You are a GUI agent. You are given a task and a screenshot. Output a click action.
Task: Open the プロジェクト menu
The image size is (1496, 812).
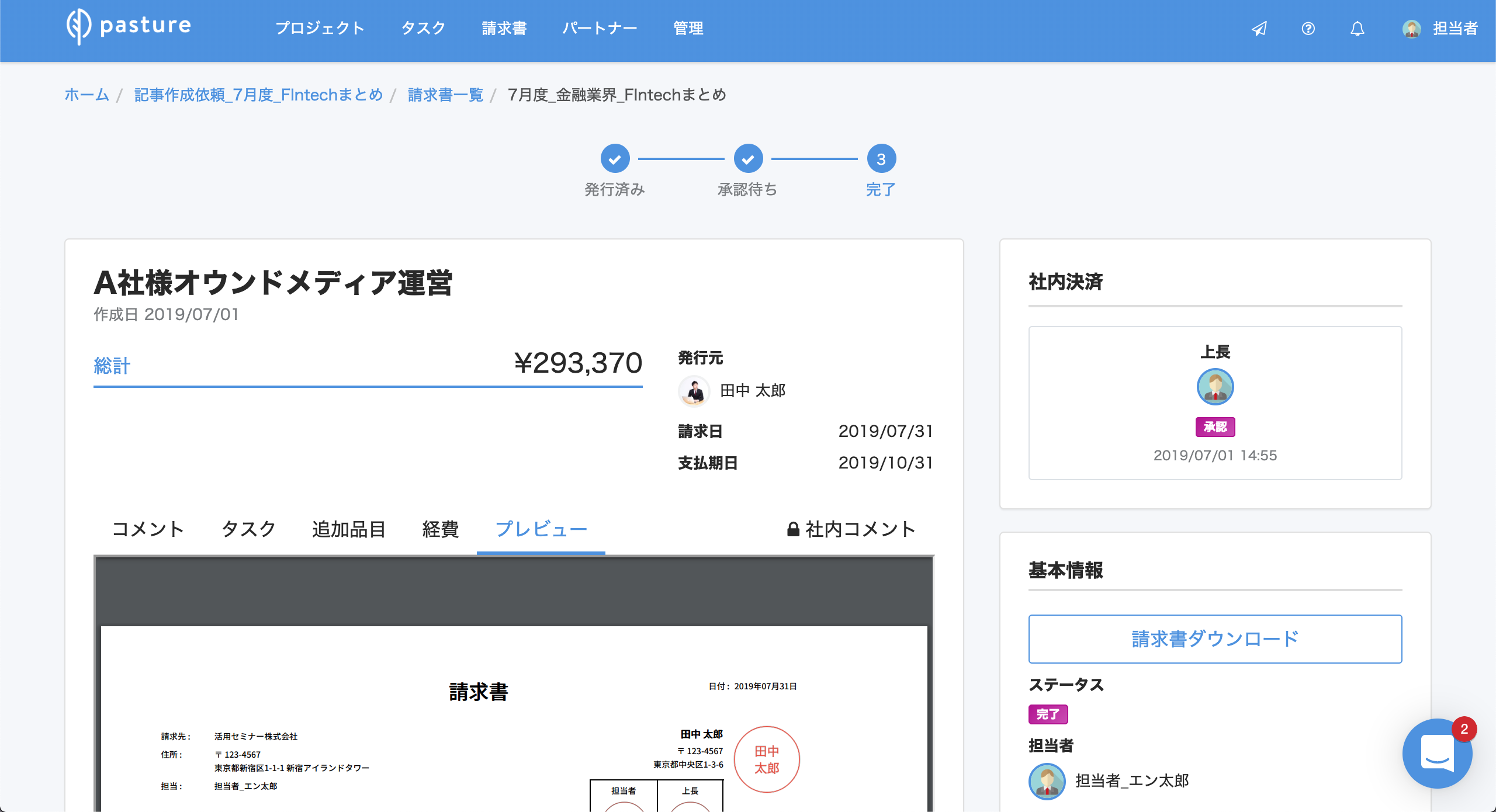click(x=320, y=29)
